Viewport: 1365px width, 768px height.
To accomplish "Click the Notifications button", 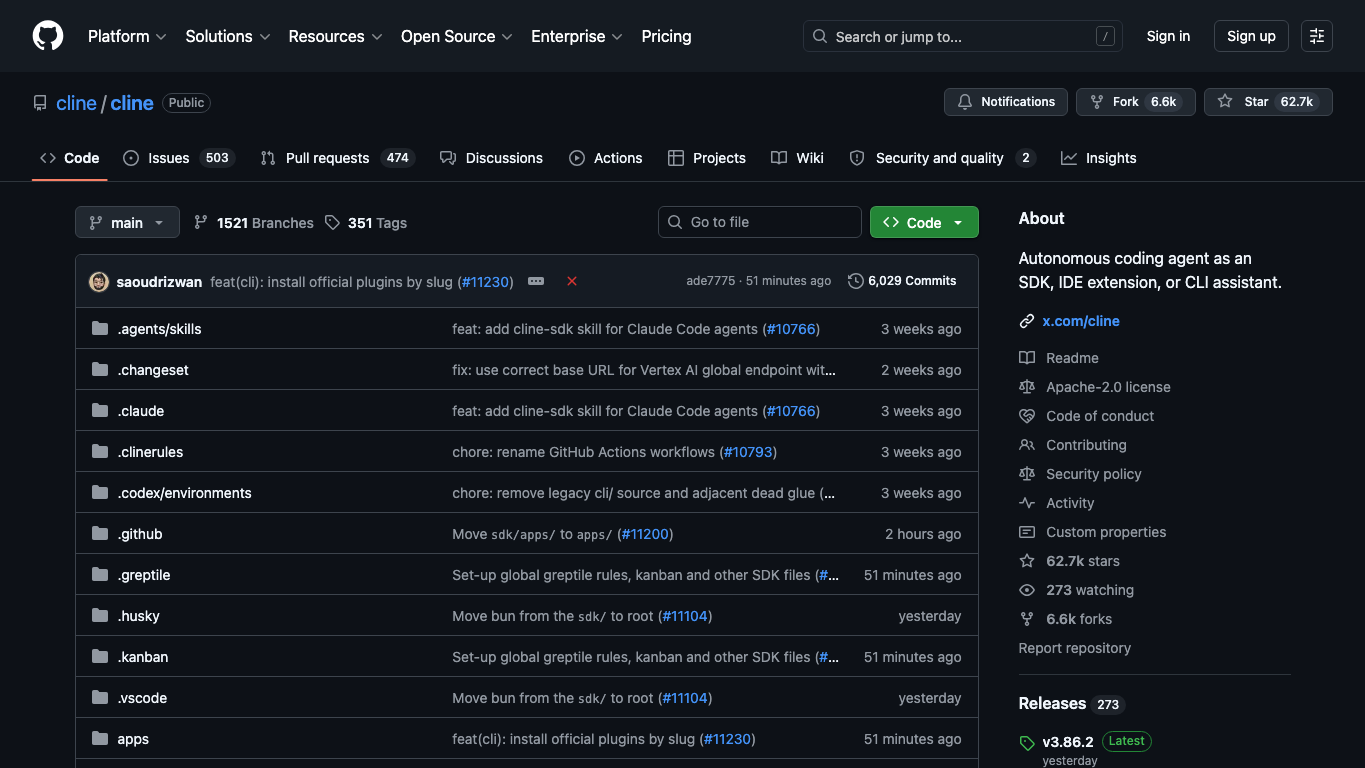I will click(x=1006, y=102).
